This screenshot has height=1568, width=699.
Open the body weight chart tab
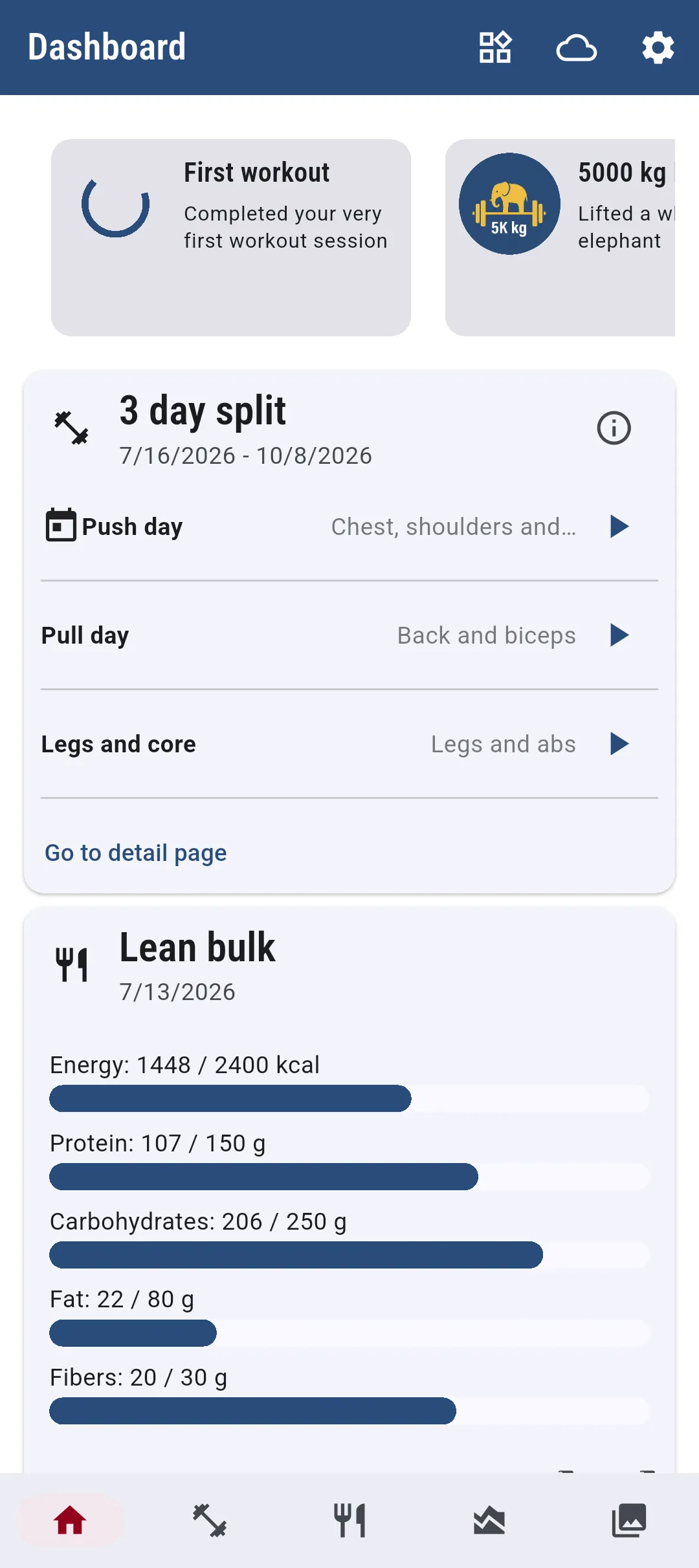[489, 1520]
